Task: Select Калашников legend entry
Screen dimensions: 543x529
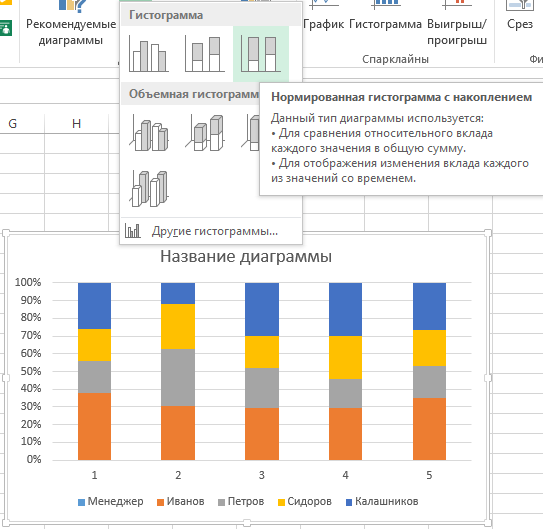Action: point(382,501)
